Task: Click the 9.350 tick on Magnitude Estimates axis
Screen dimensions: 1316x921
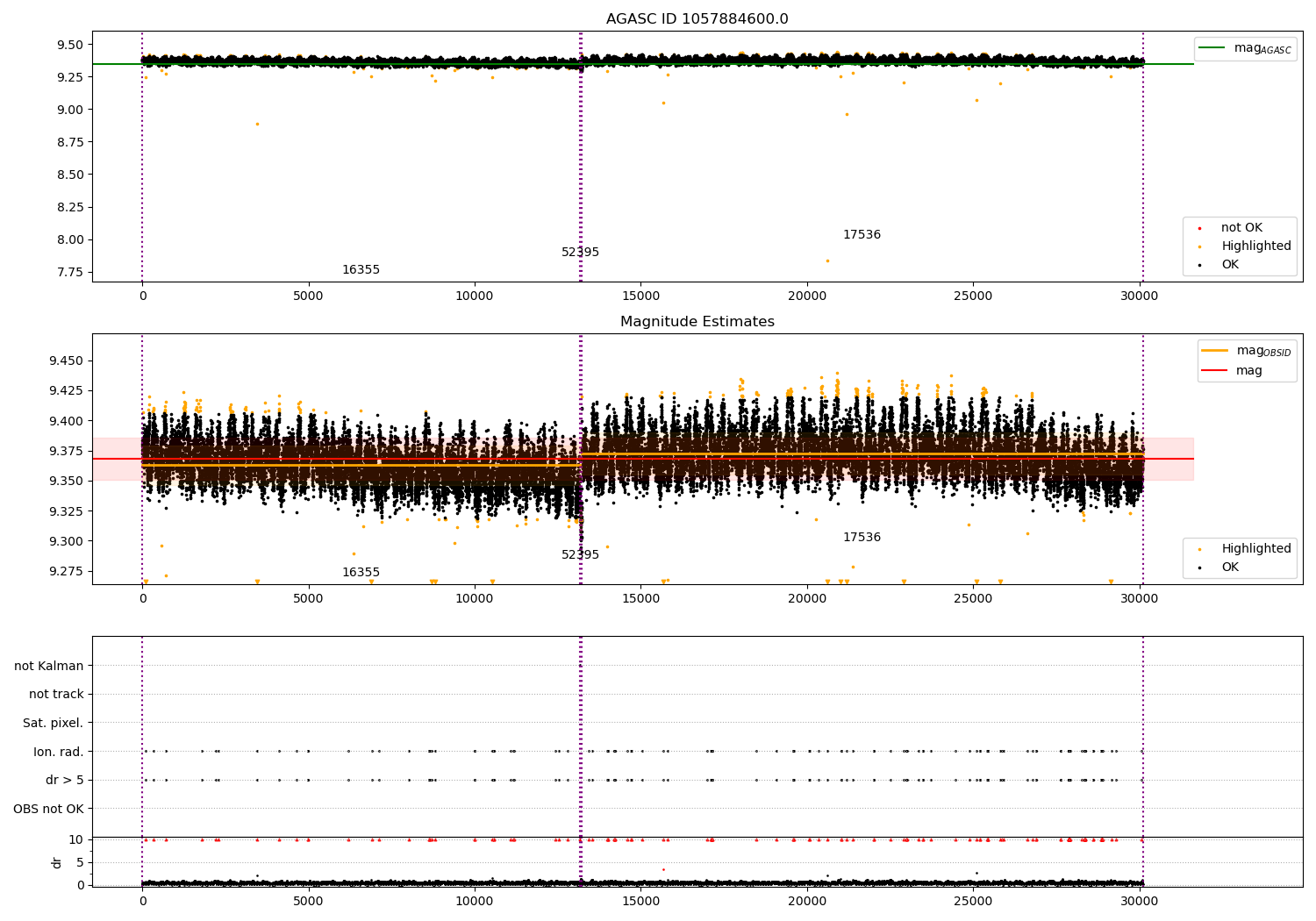Action: click(66, 482)
